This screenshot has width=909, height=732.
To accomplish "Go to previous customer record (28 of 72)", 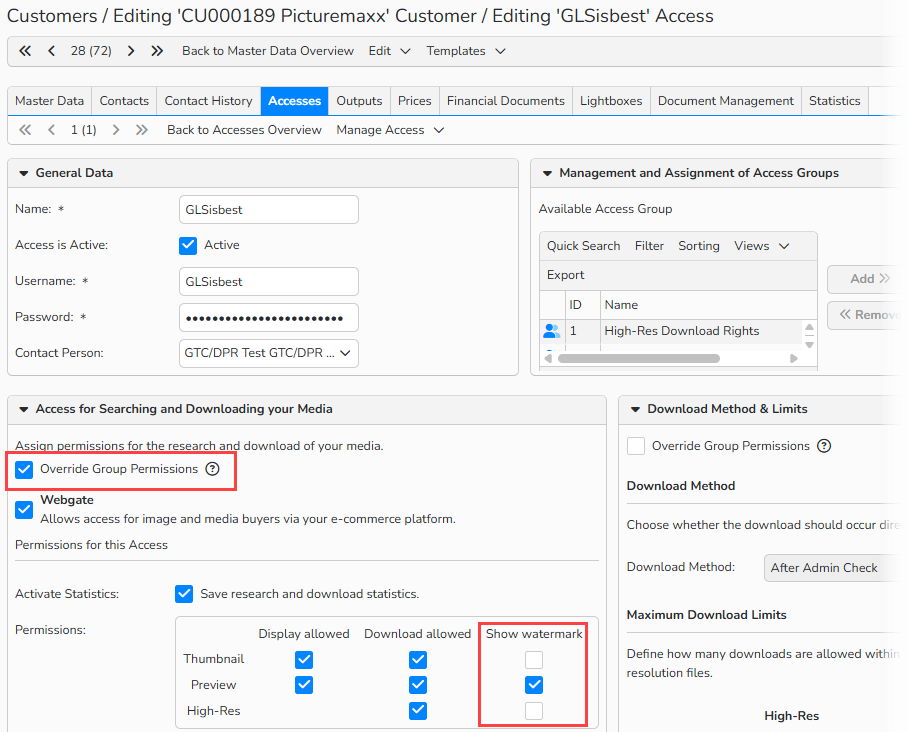I will coord(52,51).
